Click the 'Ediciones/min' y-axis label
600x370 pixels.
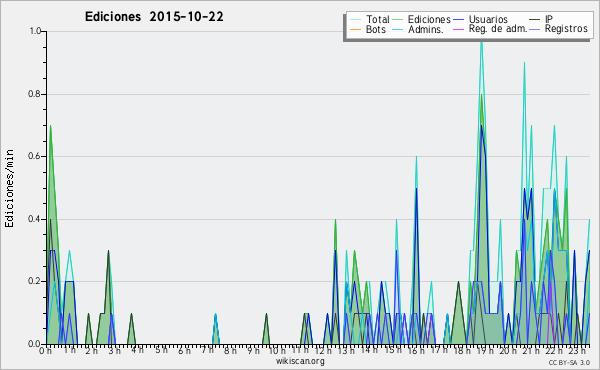tap(9, 188)
